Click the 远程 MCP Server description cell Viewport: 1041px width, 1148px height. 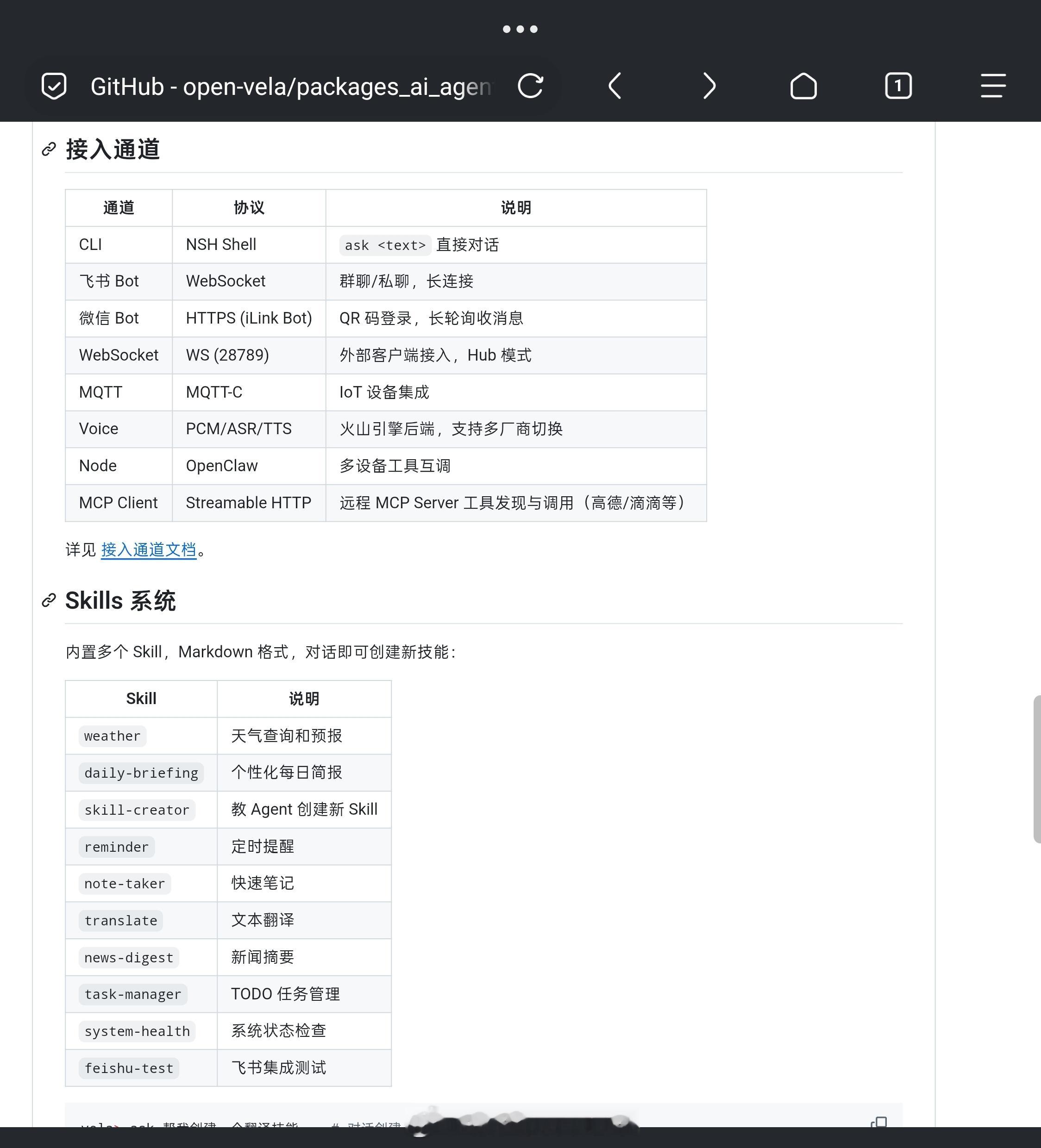click(x=516, y=503)
